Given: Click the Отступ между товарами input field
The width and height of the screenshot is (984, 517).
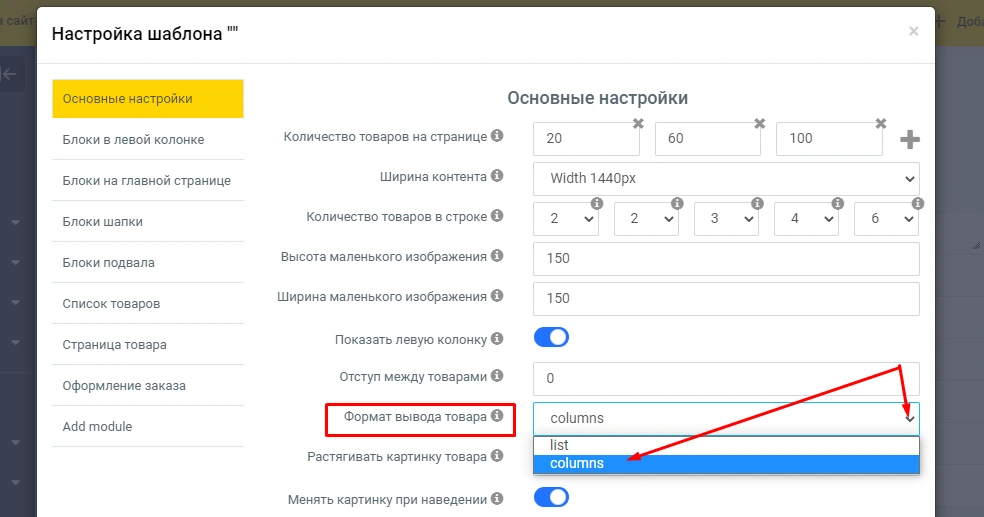Looking at the screenshot, I should click(726, 379).
